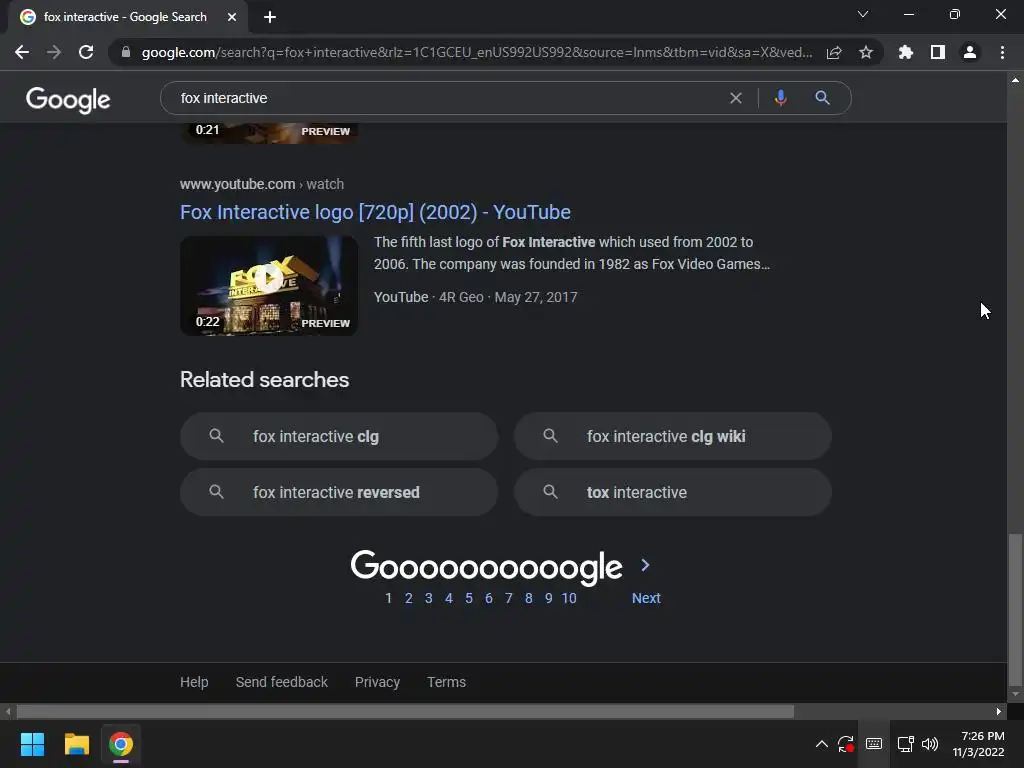The height and width of the screenshot is (768, 1024).
Task: Open the tab search dropdown
Action: [863, 14]
